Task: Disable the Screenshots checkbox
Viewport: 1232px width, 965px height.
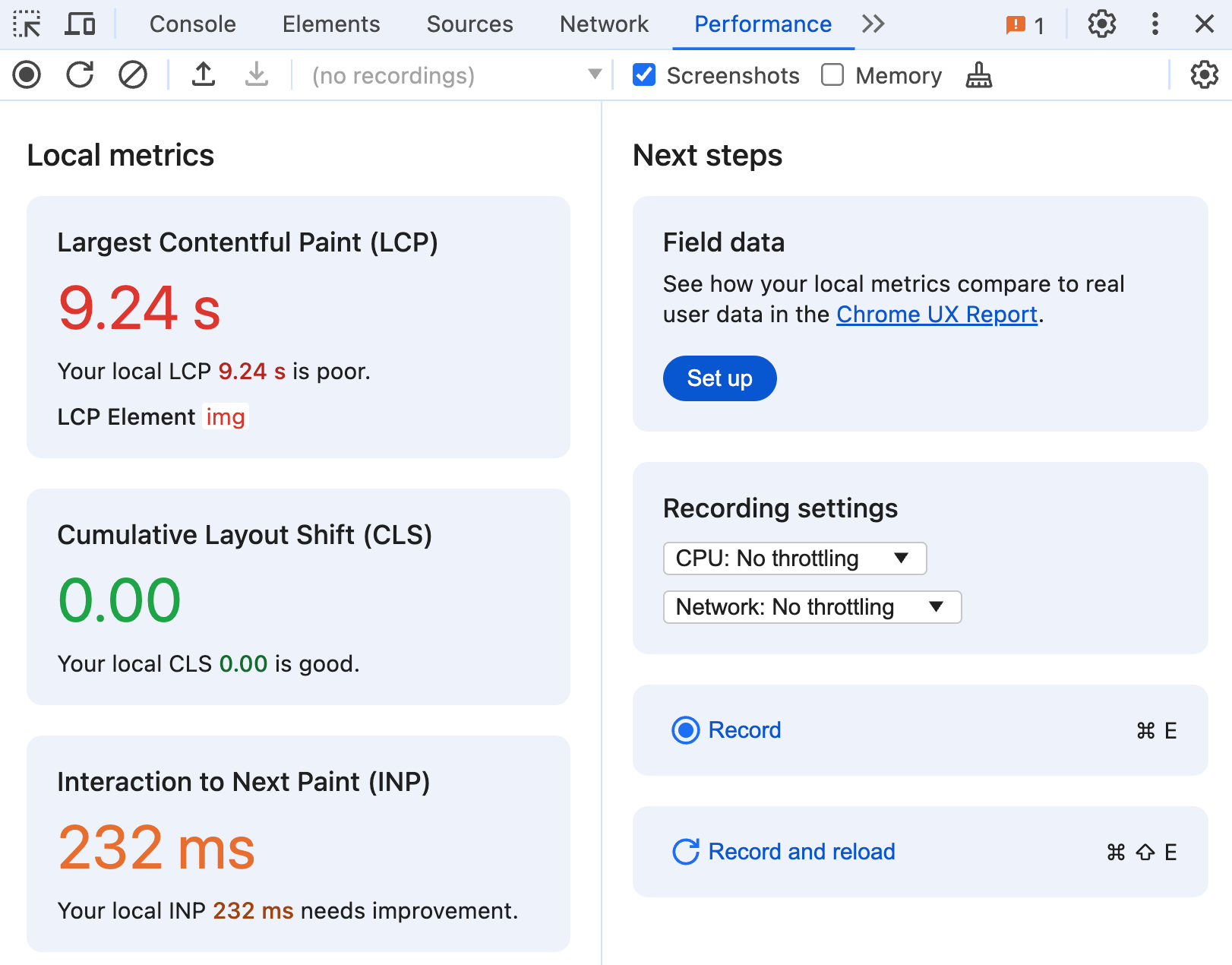Action: tap(643, 75)
